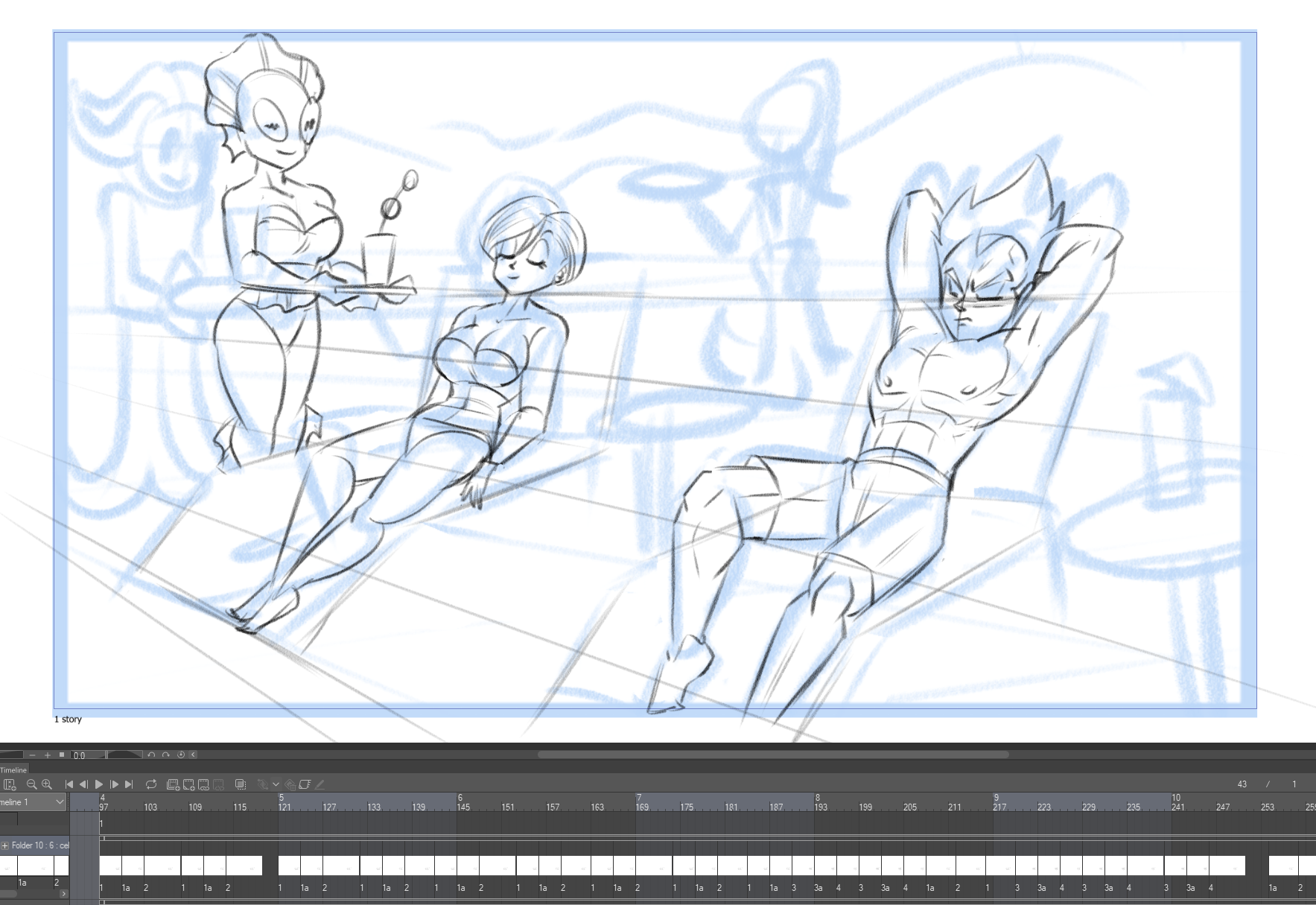The width and height of the screenshot is (1316, 905).
Task: Zoom in canvas with plus button
Action: coord(48,755)
